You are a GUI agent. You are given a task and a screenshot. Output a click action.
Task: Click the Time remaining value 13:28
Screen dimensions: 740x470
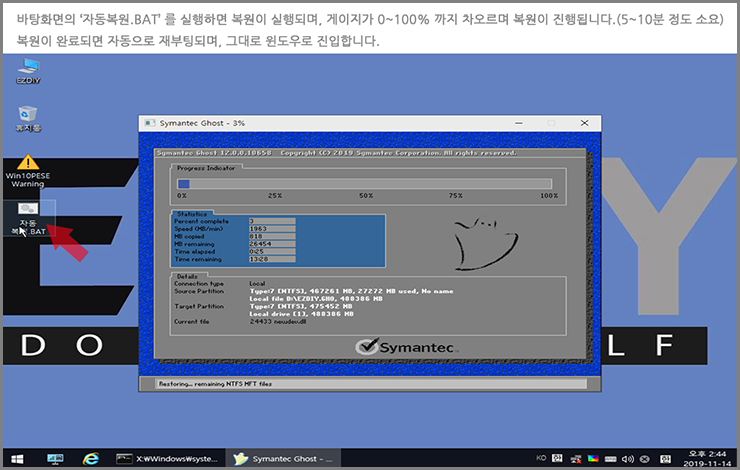click(272, 259)
